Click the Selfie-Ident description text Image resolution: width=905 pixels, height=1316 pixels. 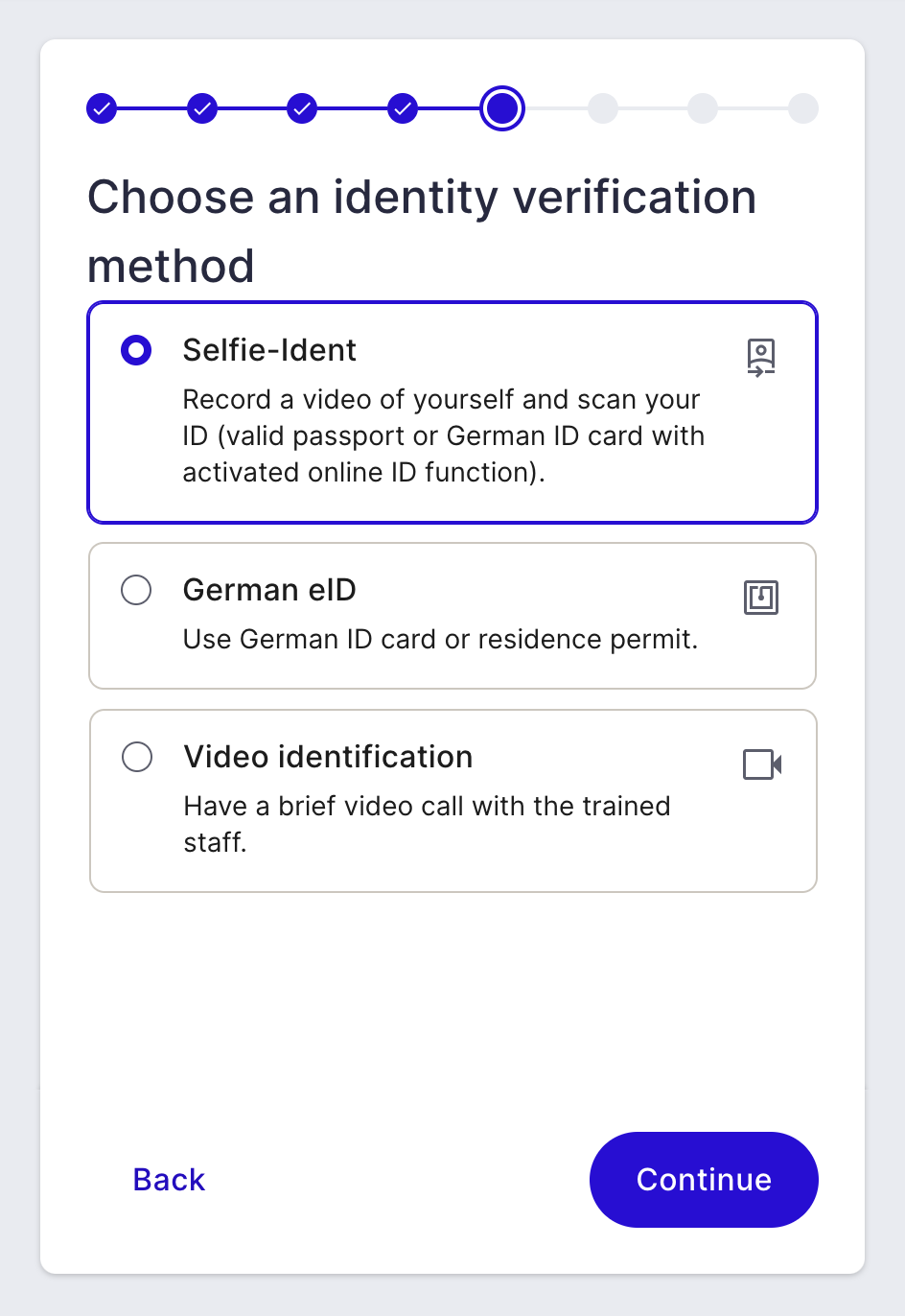coord(444,435)
